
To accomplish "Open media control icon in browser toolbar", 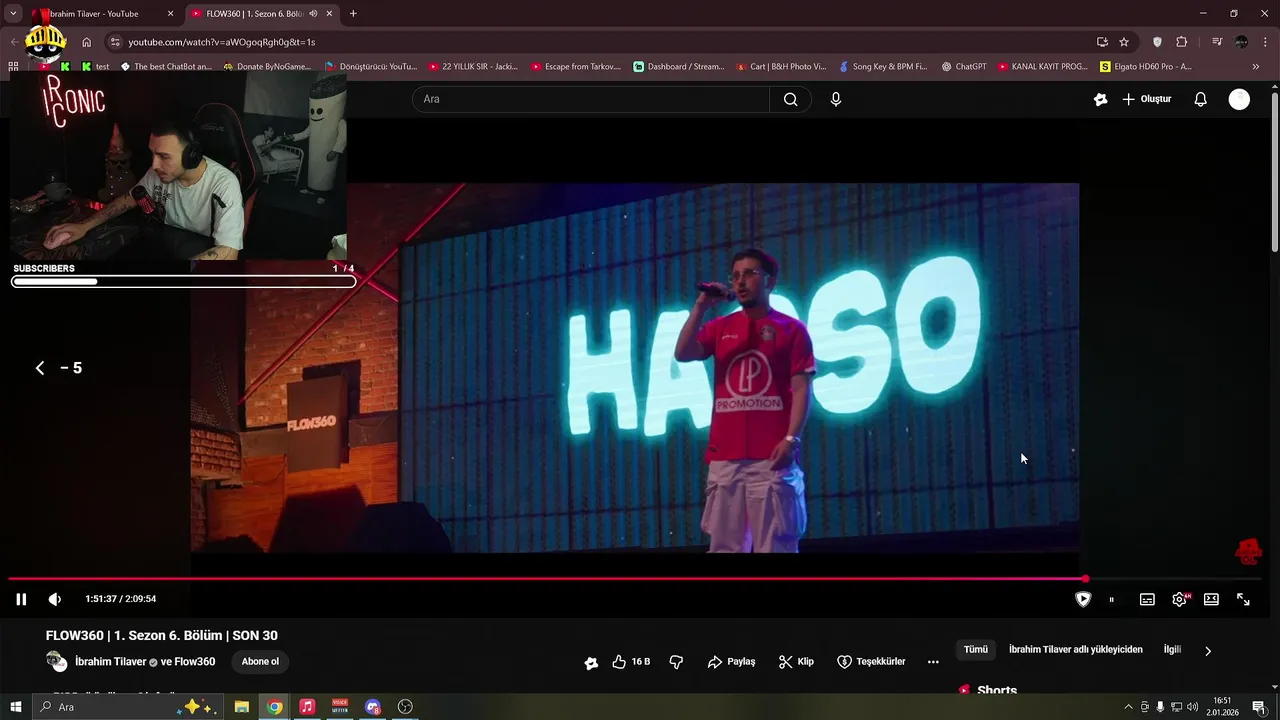I will pos(1217,42).
